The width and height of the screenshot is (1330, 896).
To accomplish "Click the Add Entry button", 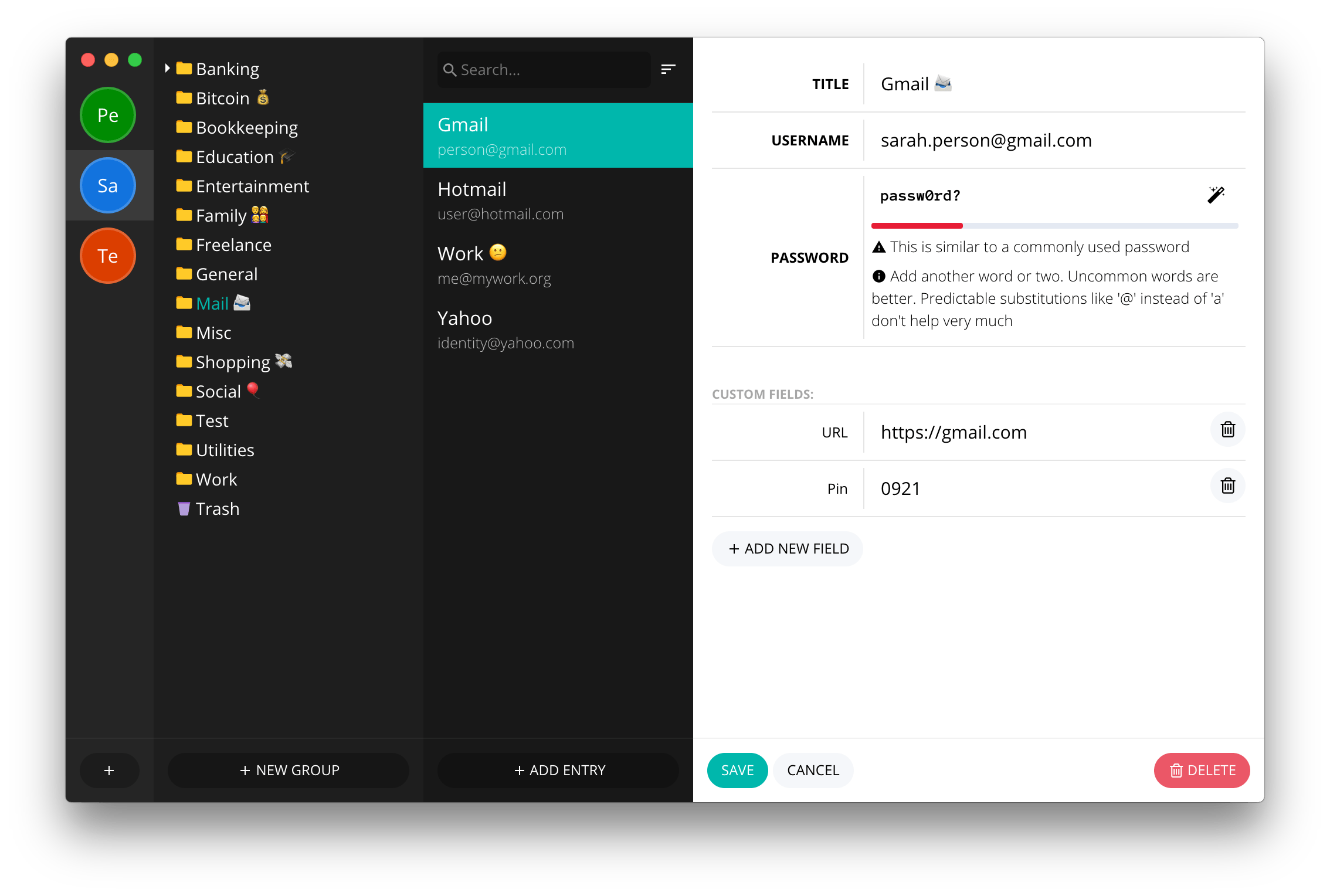I will (x=558, y=770).
